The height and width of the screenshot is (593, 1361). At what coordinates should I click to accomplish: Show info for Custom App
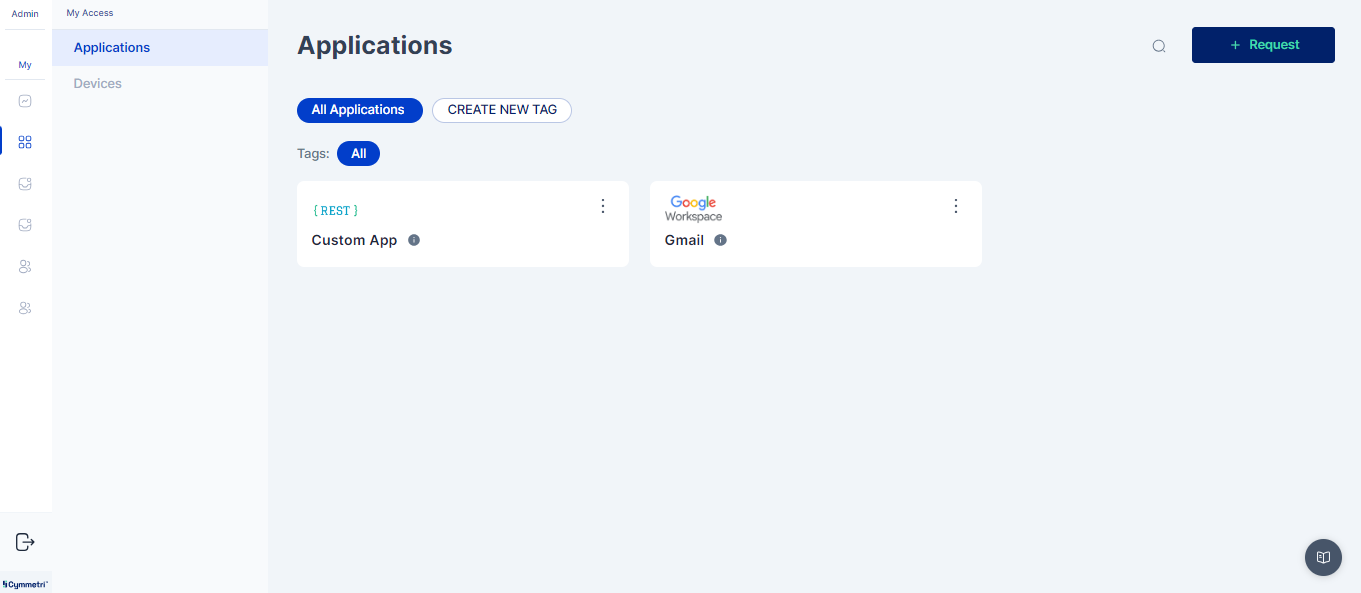pos(414,240)
